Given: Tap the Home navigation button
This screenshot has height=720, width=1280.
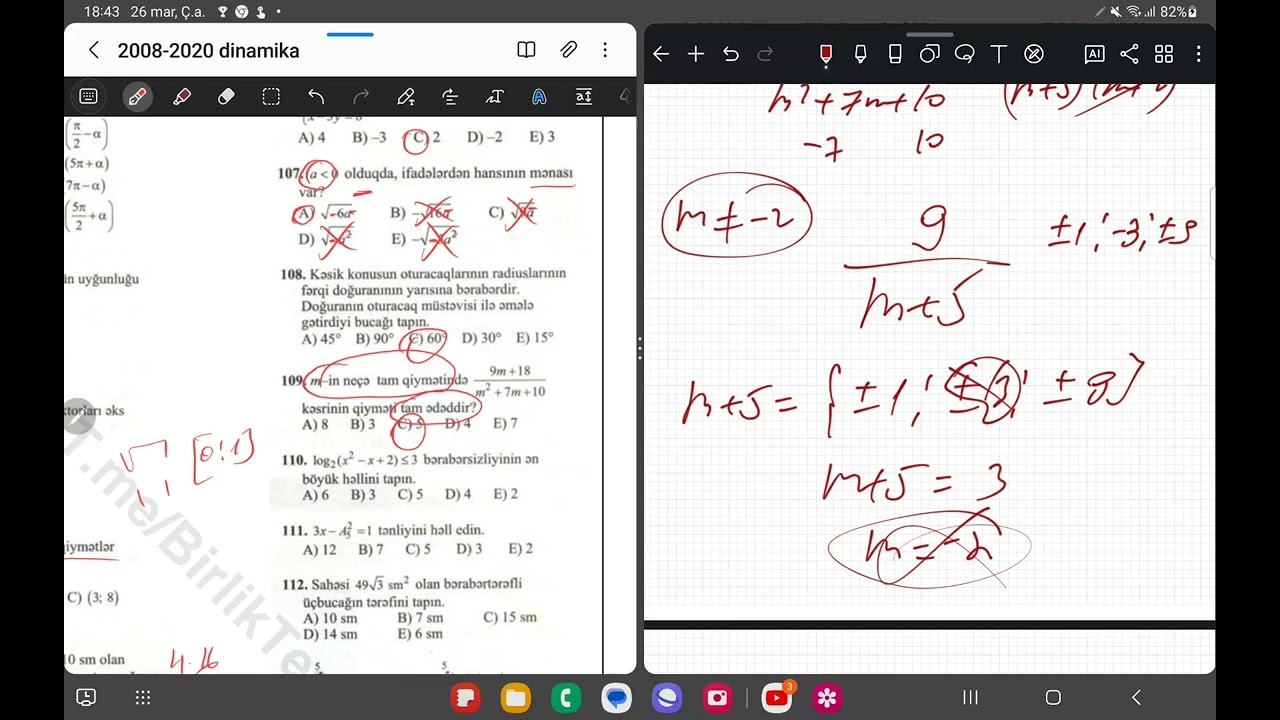Looking at the screenshot, I should click(x=1053, y=697).
